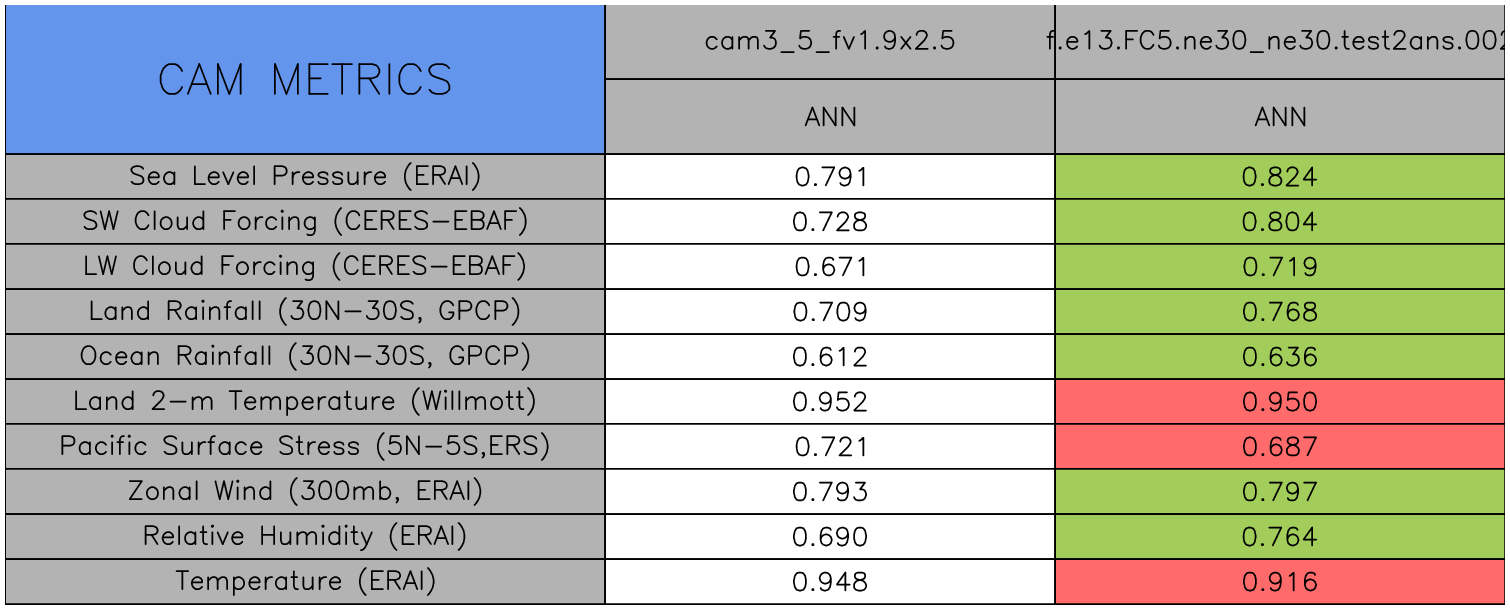Select the red cell with value 0.950
The height and width of the screenshot is (610, 1510).
coord(1280,402)
